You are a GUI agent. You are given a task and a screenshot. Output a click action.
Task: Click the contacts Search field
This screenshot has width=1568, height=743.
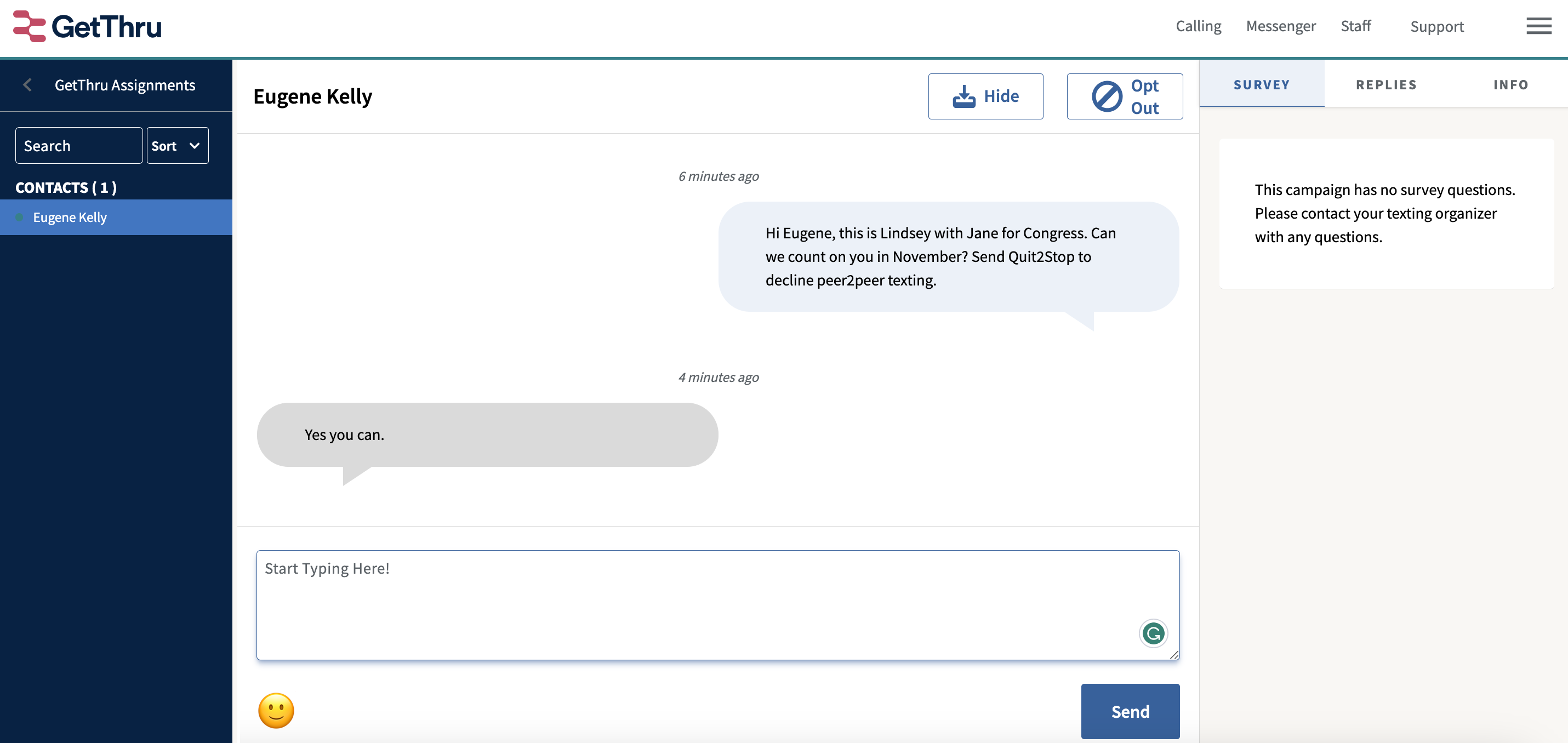pyautogui.click(x=78, y=145)
